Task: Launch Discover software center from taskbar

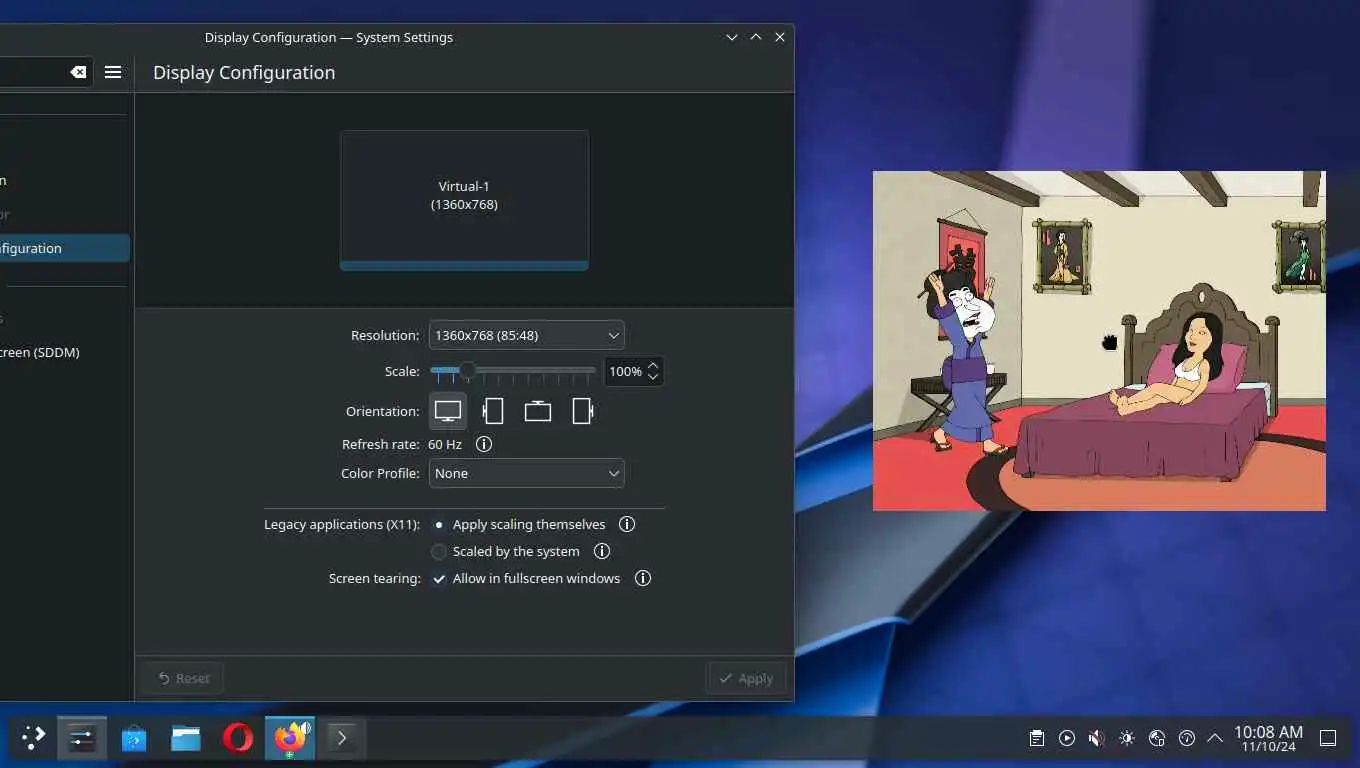Action: coord(134,738)
